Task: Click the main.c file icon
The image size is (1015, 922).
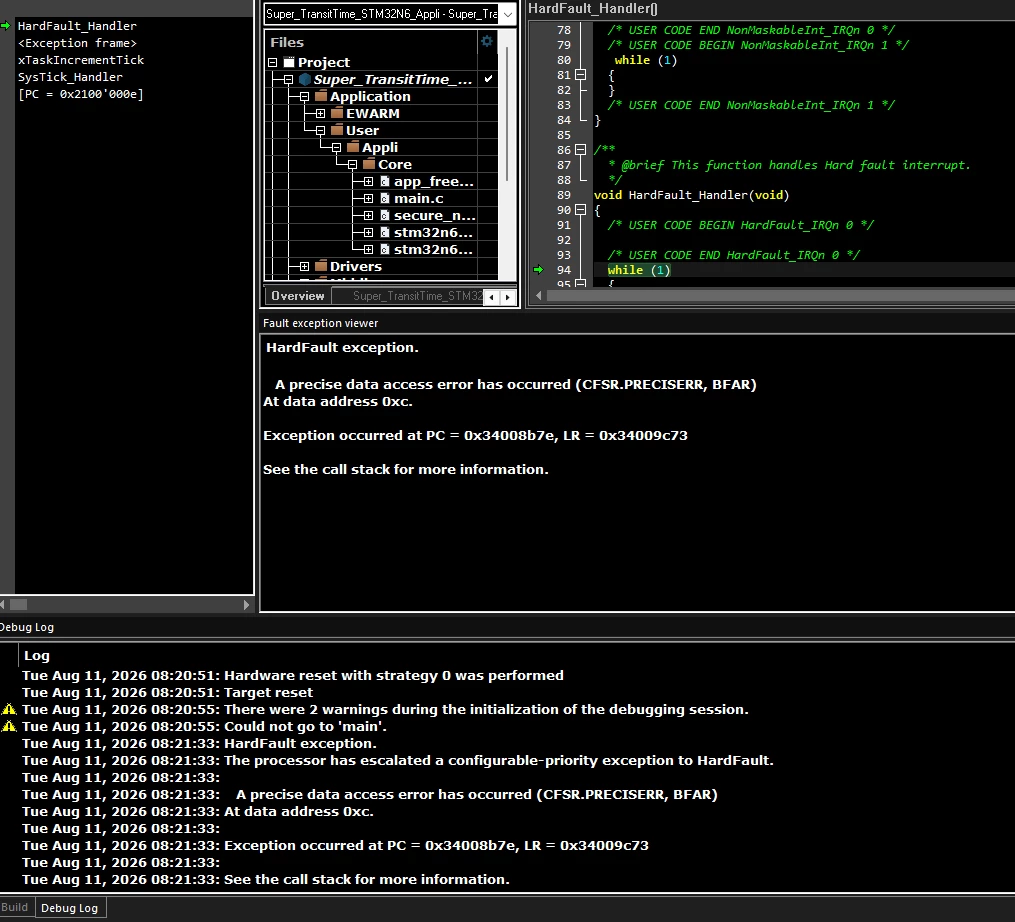Action: click(385, 198)
